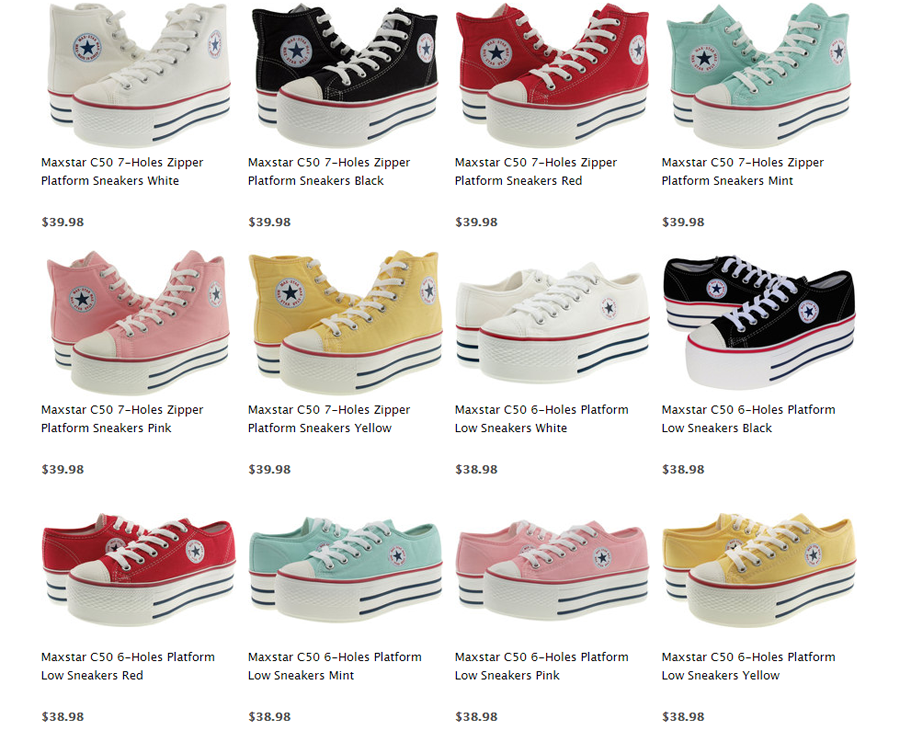Open the white low platform sneaker image
The image size is (900, 742).
[553, 323]
